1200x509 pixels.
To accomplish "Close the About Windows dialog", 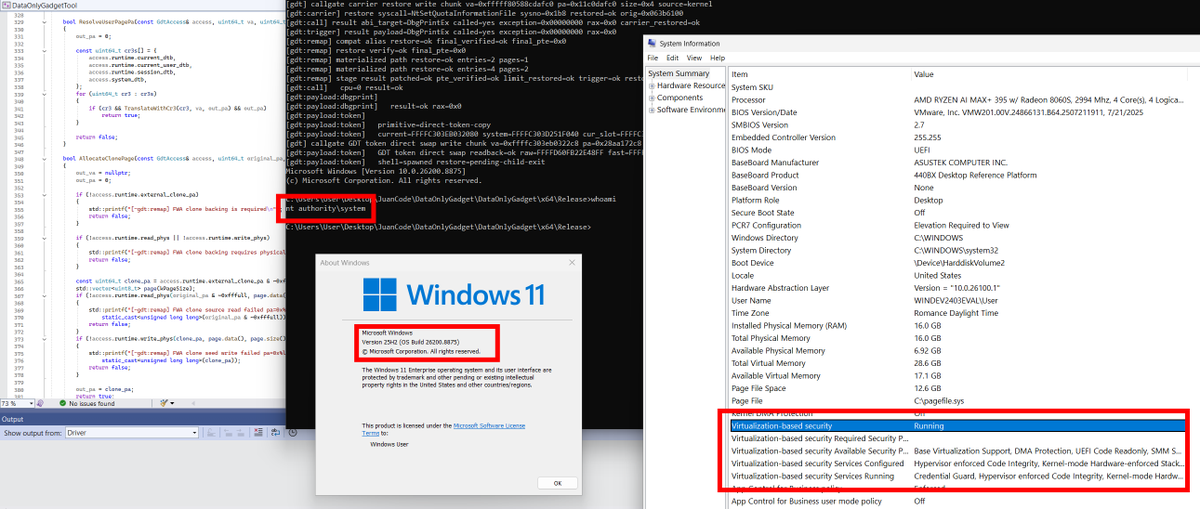I will 572,263.
